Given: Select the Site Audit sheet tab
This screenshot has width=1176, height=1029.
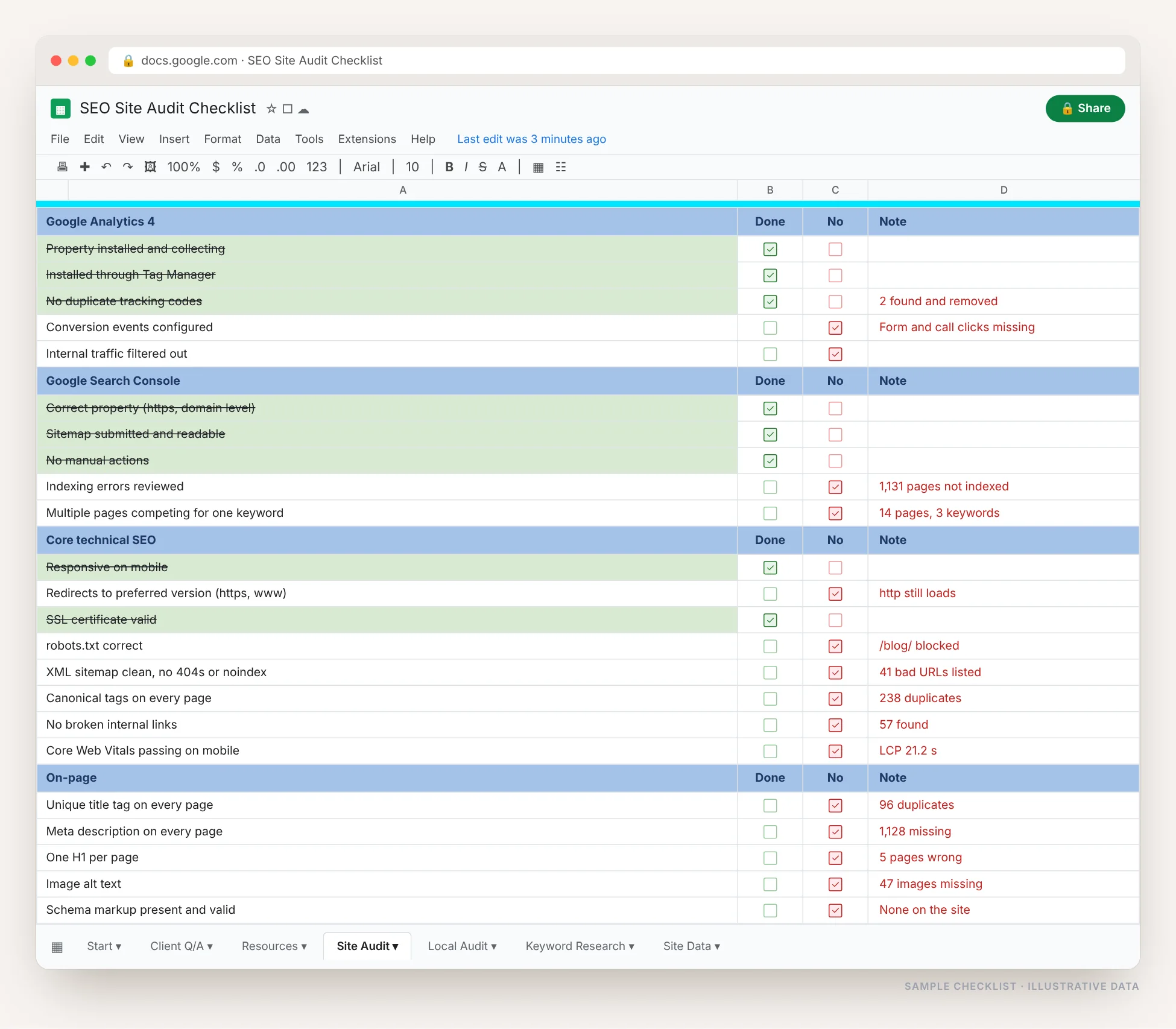Looking at the screenshot, I should 367,946.
